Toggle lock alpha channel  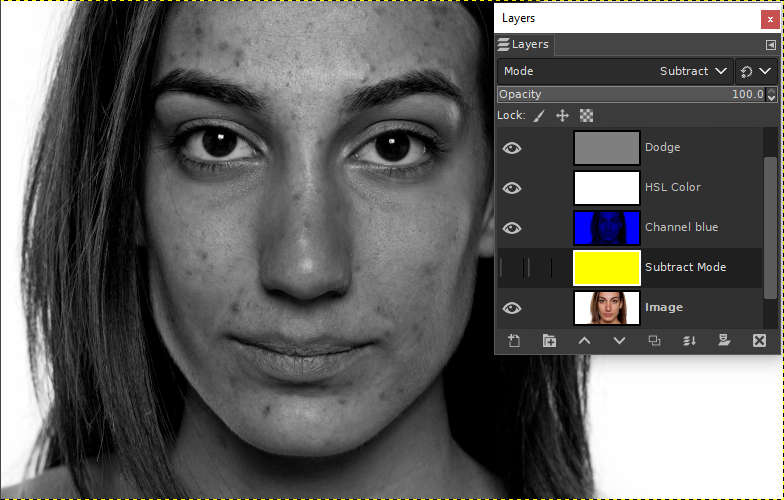tap(587, 116)
